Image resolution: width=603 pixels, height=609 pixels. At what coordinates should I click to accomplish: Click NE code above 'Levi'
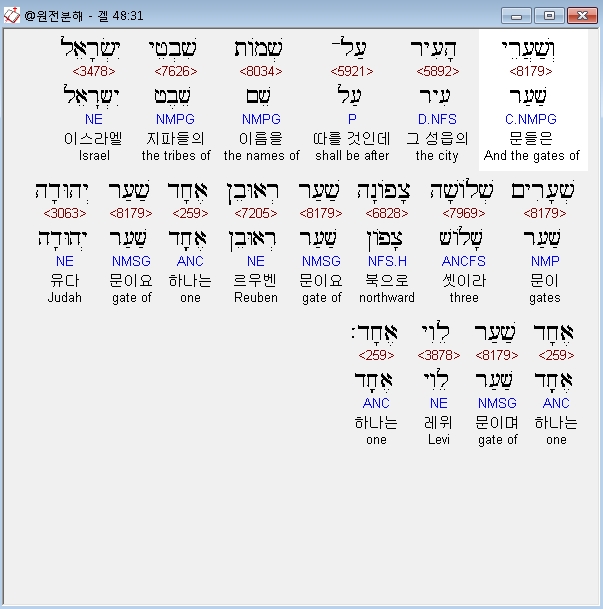click(x=439, y=404)
